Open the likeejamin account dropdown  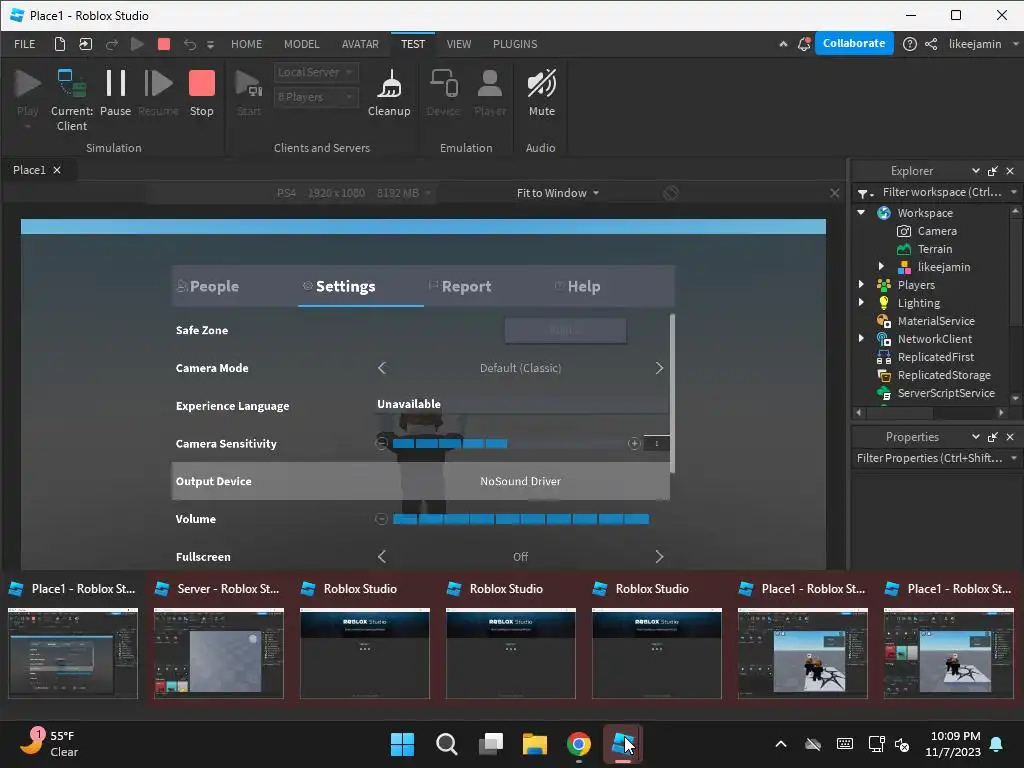(982, 44)
